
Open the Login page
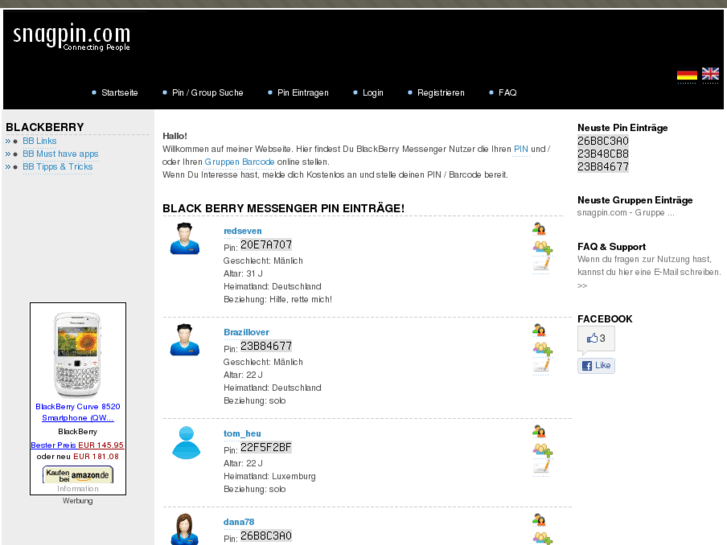point(373,93)
